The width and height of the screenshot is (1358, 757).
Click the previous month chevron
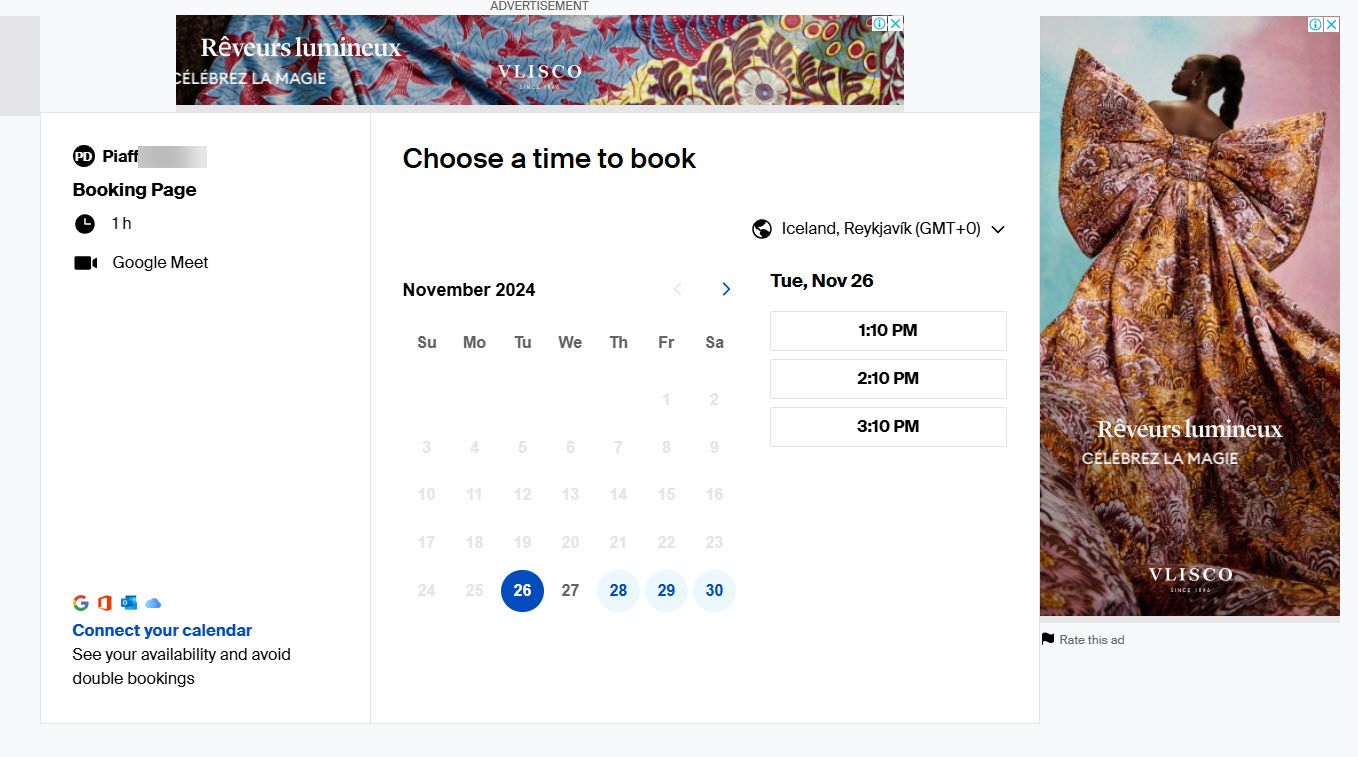678,289
